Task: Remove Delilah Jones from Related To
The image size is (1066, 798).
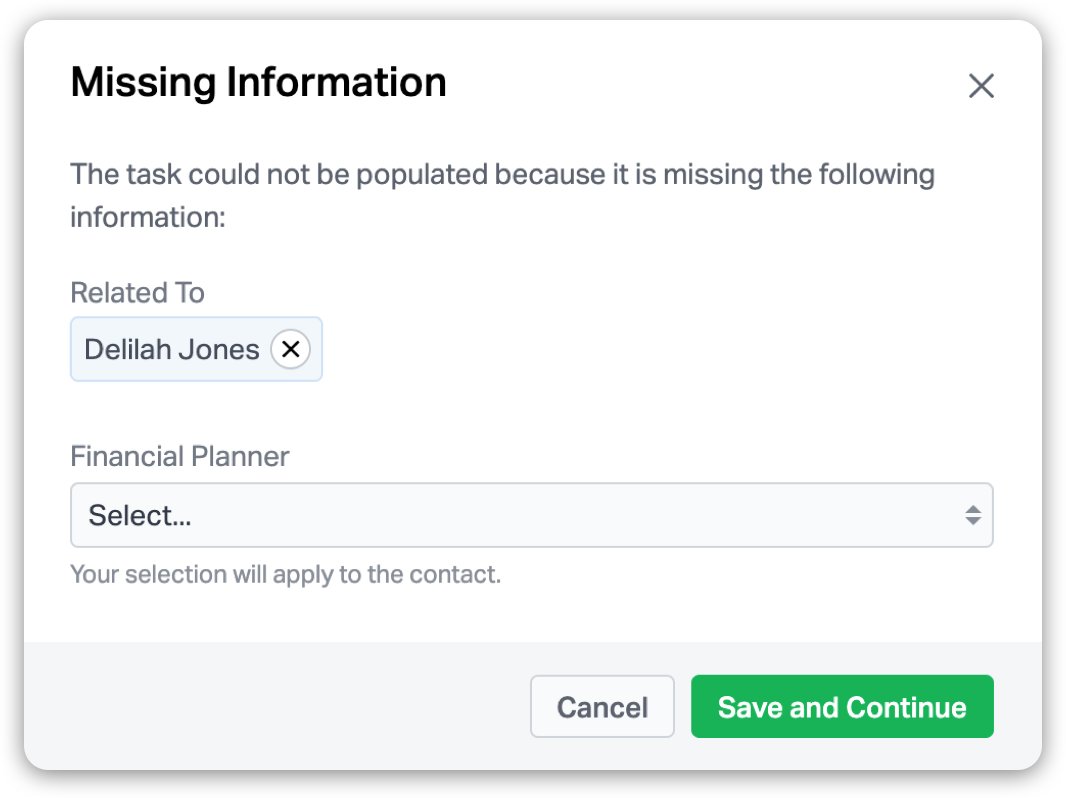Action: pos(290,349)
